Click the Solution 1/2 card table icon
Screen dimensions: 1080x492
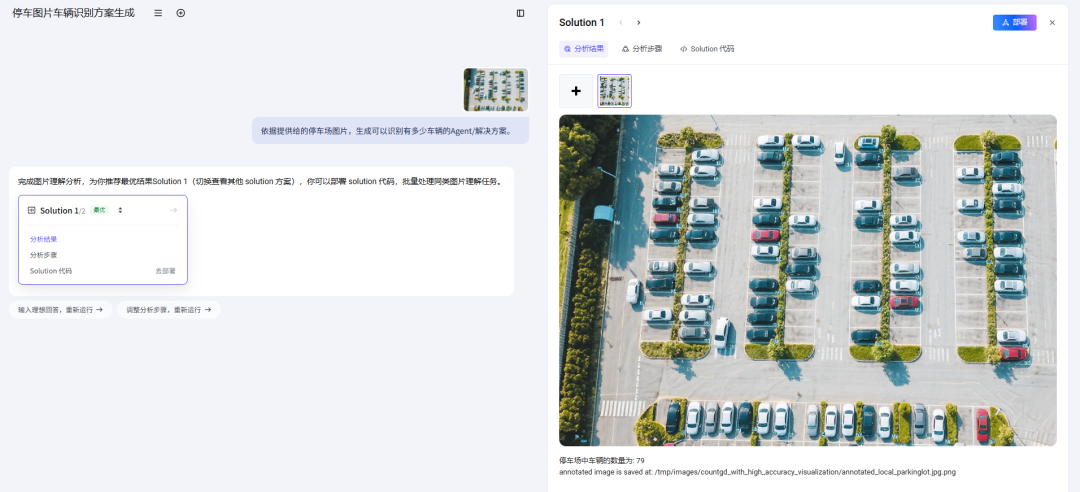[32, 210]
